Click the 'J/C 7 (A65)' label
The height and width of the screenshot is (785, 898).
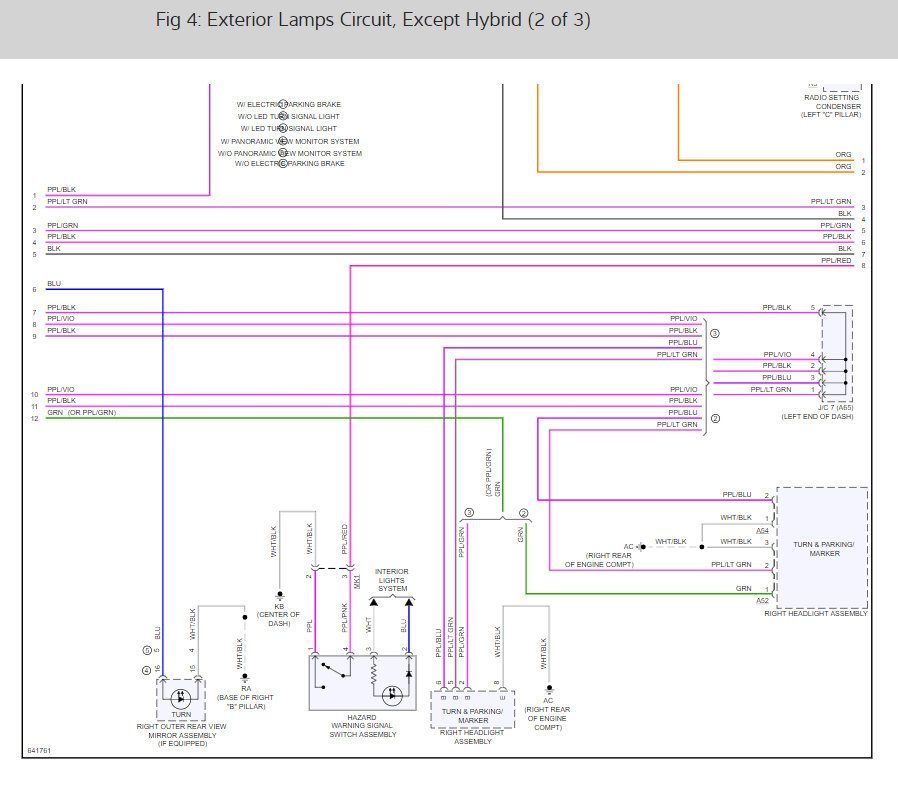coord(835,408)
